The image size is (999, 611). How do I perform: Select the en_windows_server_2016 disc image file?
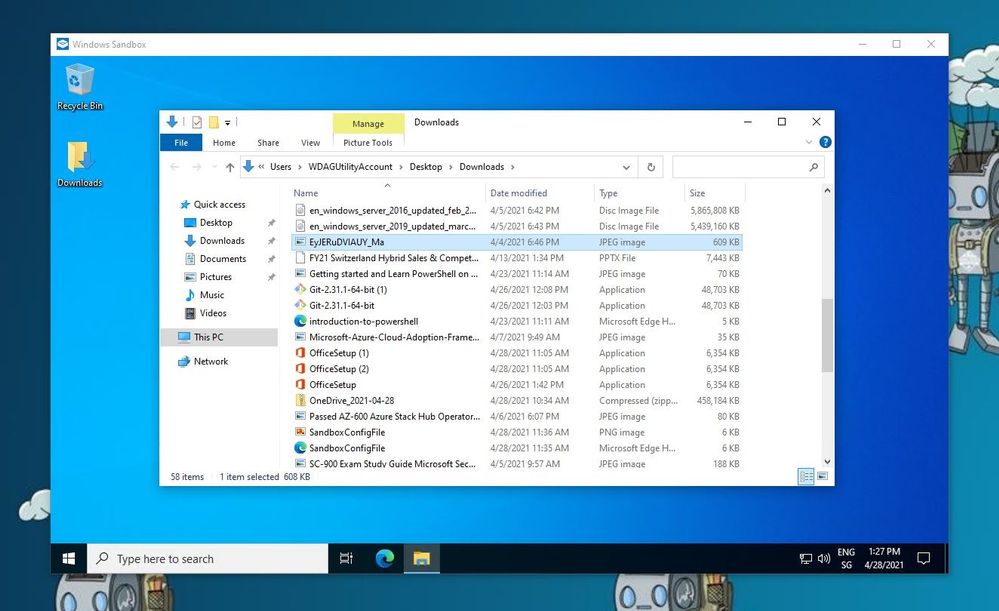click(x=516, y=210)
